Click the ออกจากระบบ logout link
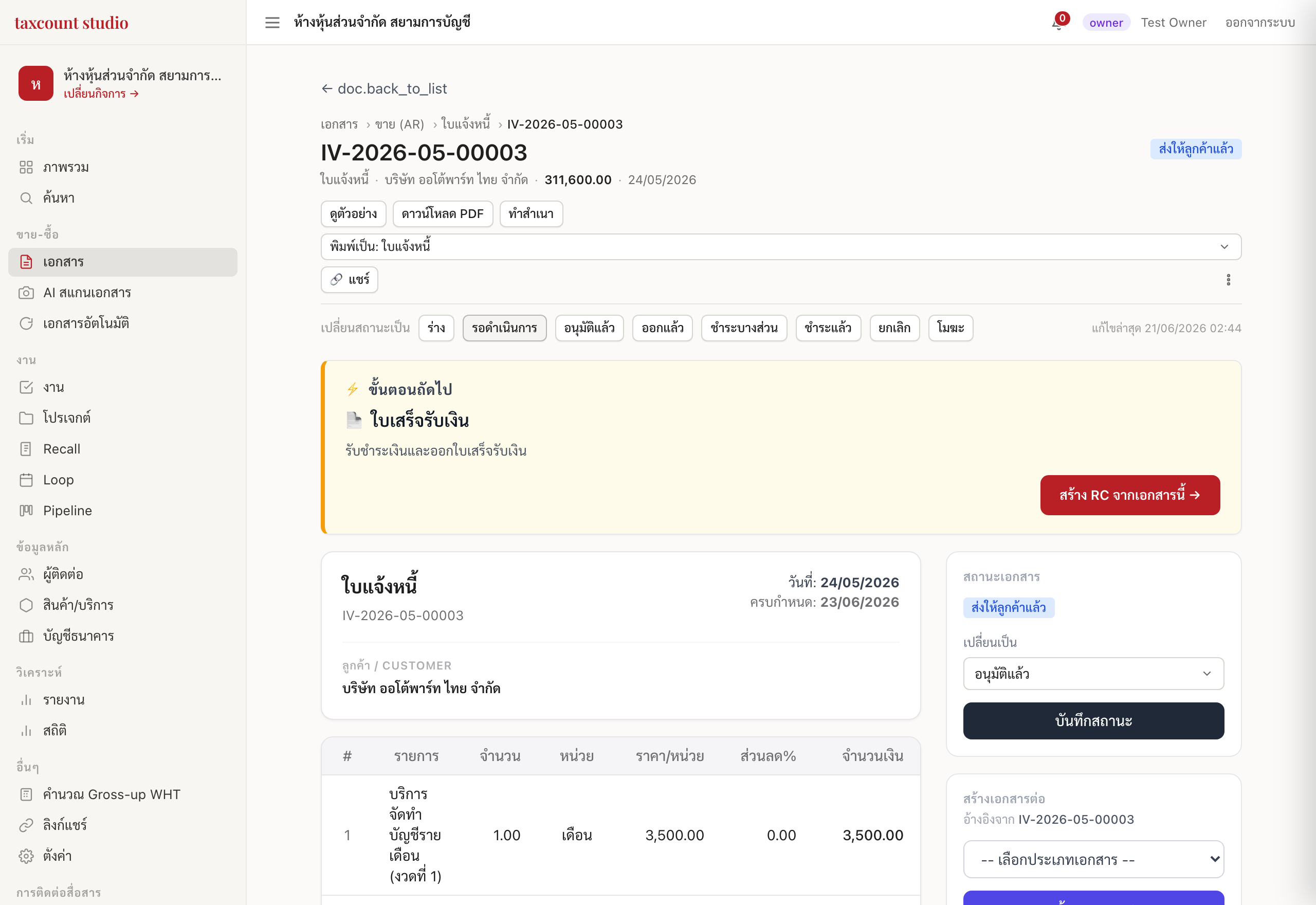The image size is (1316, 905). coord(1260,23)
